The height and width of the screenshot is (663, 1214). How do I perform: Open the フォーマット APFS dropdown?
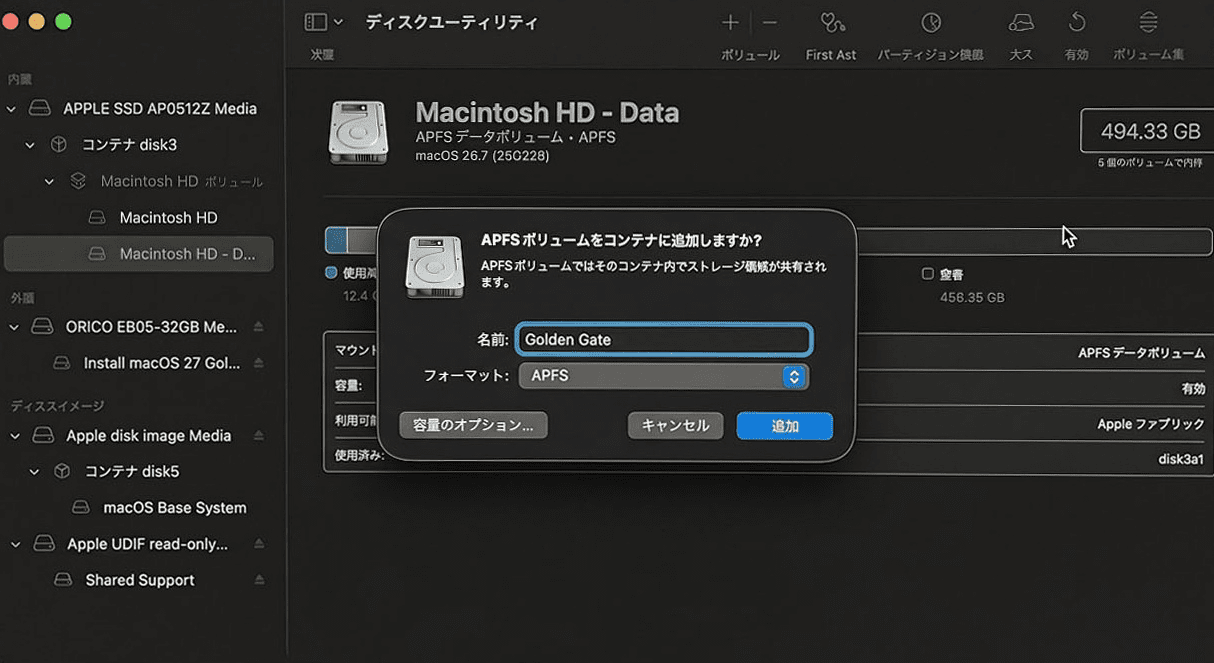point(664,376)
